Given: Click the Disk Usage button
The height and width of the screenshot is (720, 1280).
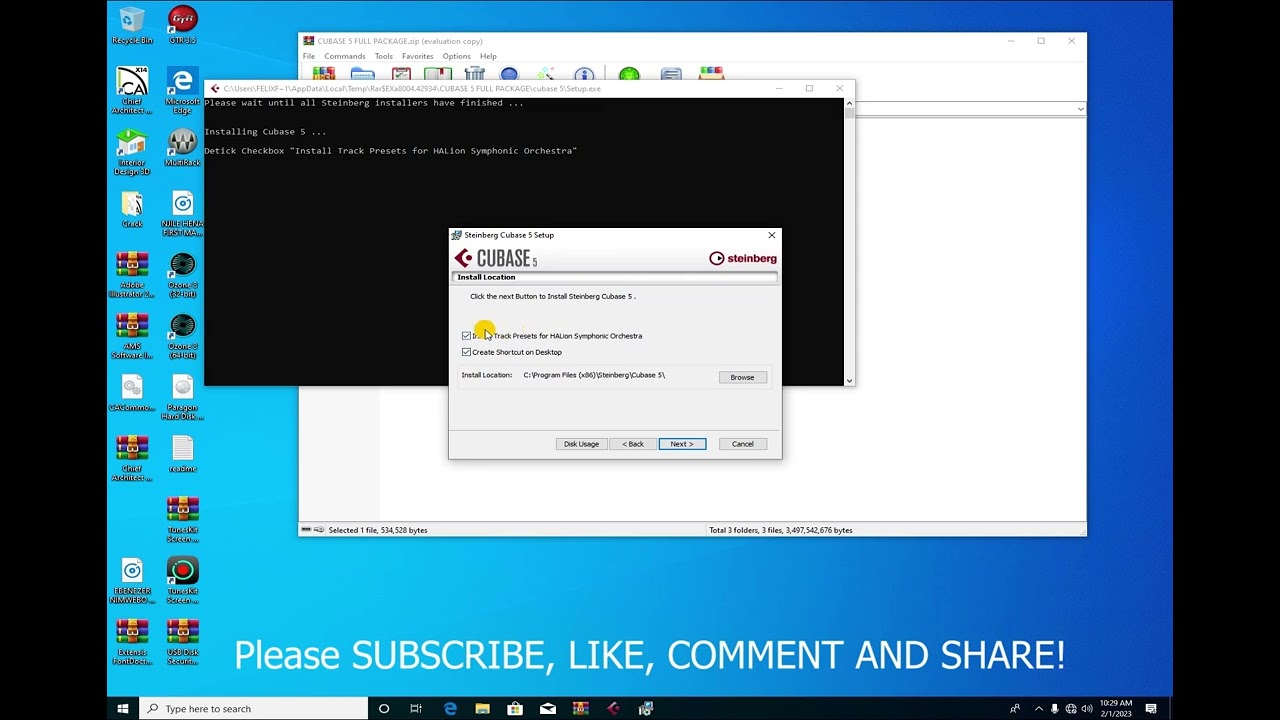Looking at the screenshot, I should 581,444.
